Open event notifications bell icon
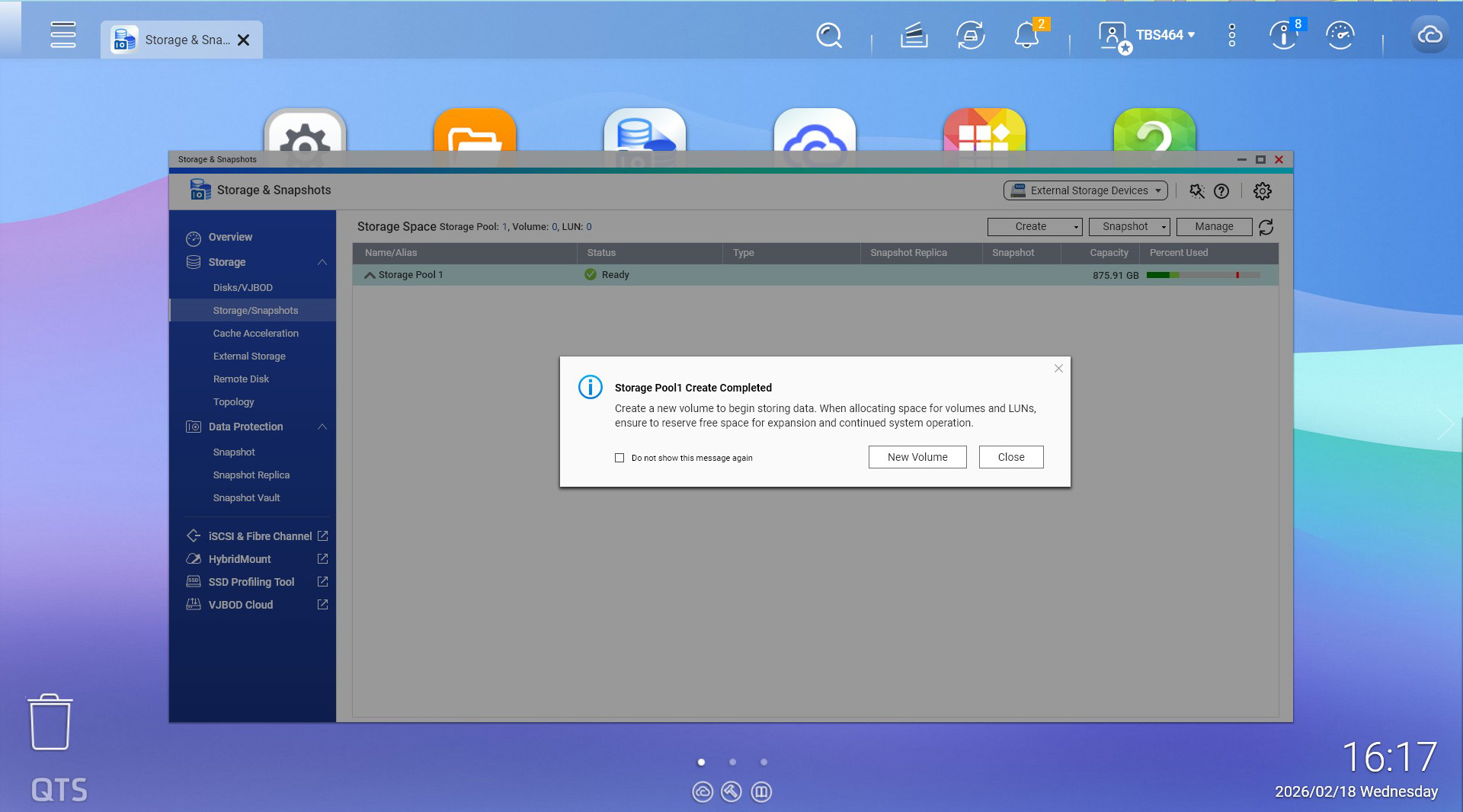1463x812 pixels. (1026, 35)
